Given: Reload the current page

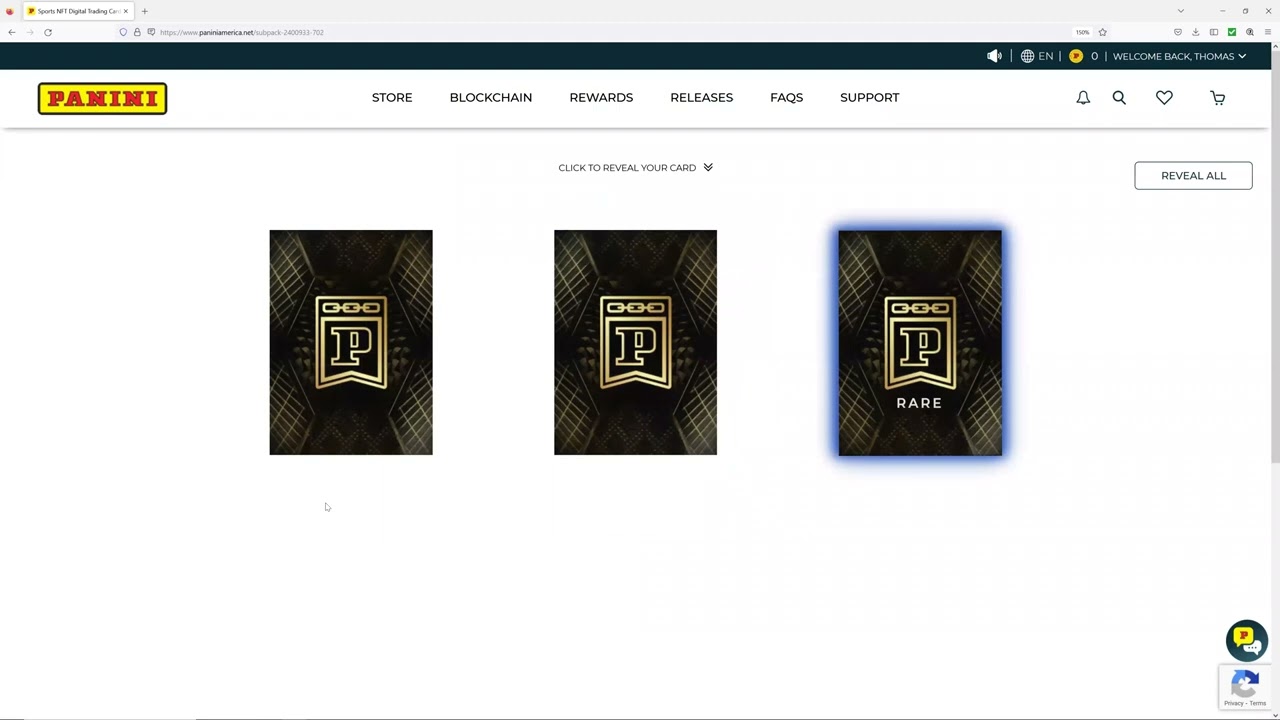Looking at the screenshot, I should 47,32.
